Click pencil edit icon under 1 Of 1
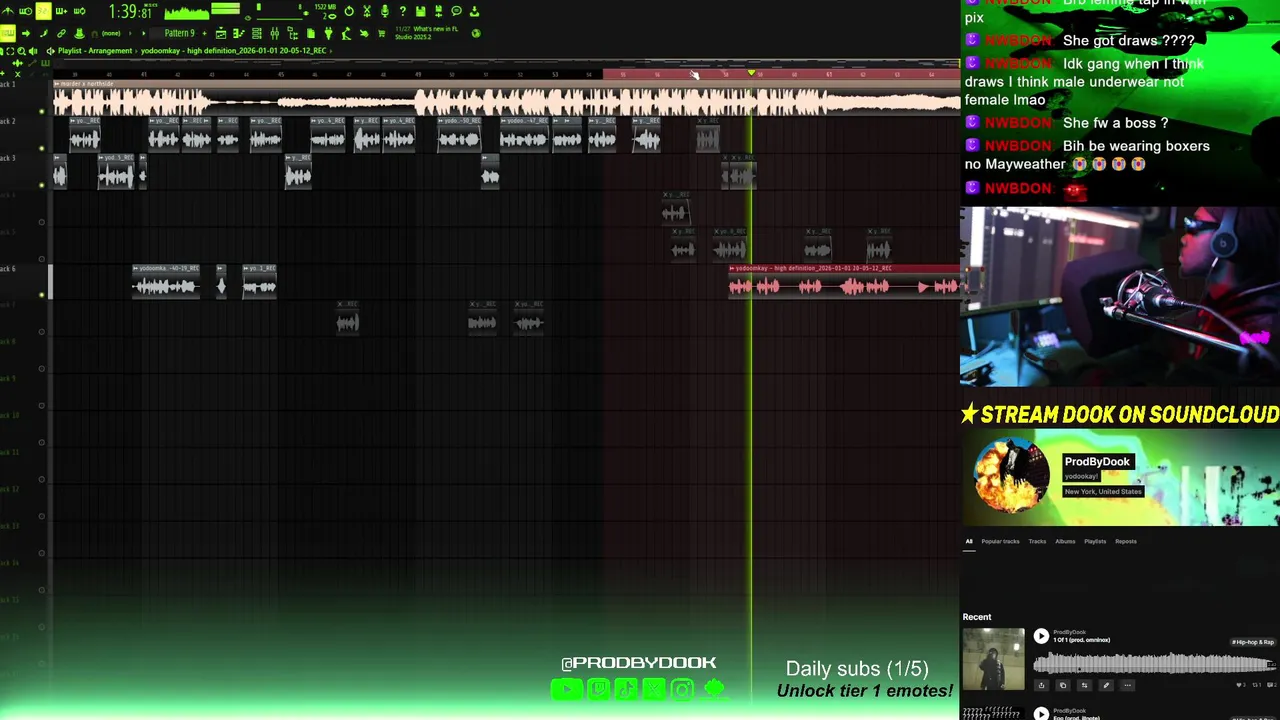The height and width of the screenshot is (720, 1280). point(1106,685)
